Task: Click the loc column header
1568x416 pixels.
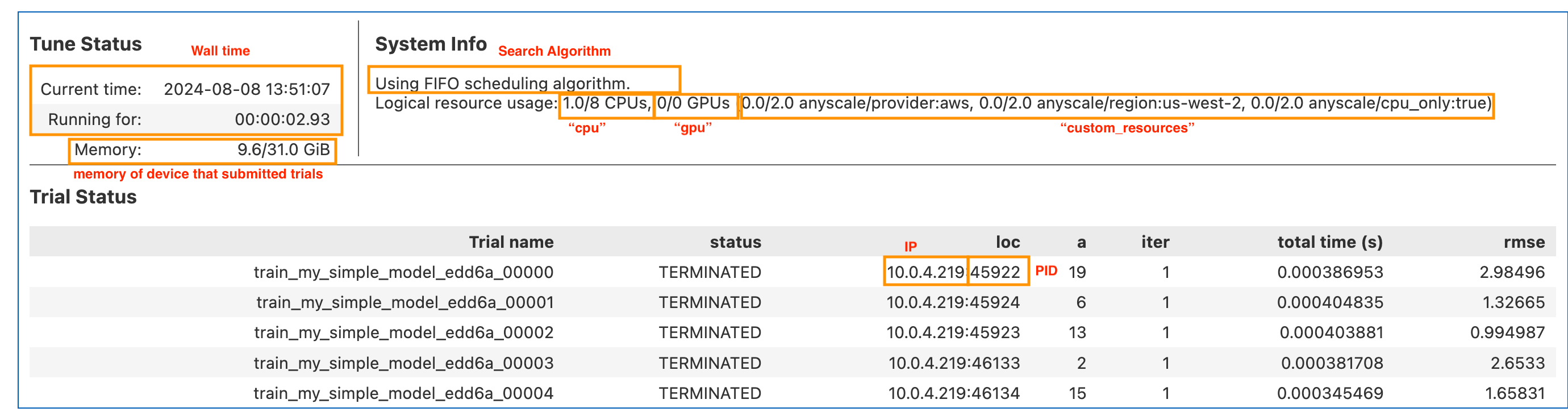Action: [1007, 243]
